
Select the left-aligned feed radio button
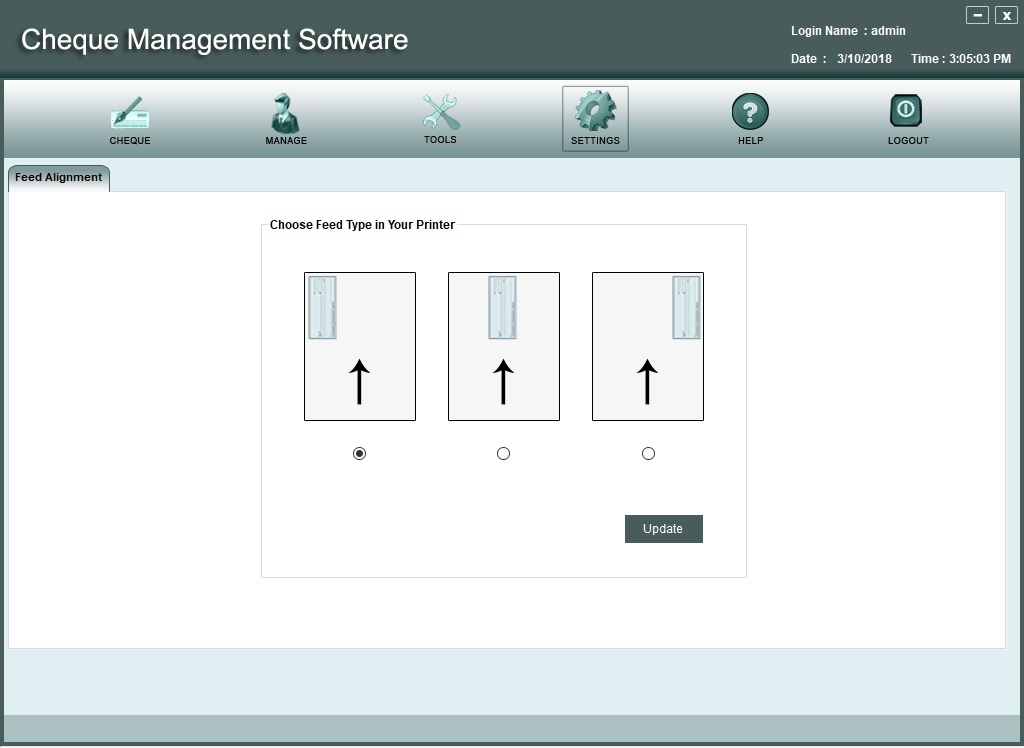[x=360, y=454]
